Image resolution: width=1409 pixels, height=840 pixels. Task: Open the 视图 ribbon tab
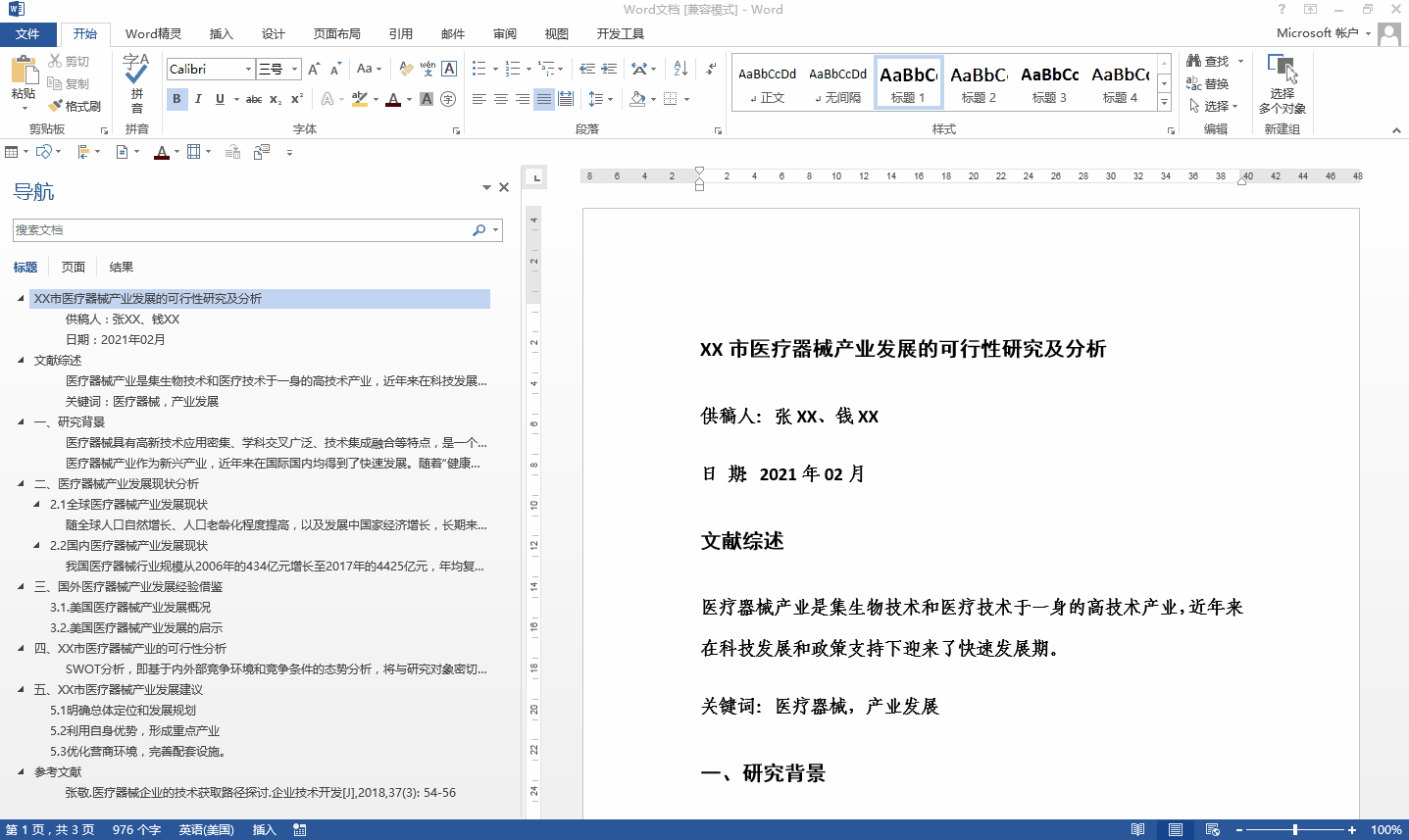[x=556, y=33]
